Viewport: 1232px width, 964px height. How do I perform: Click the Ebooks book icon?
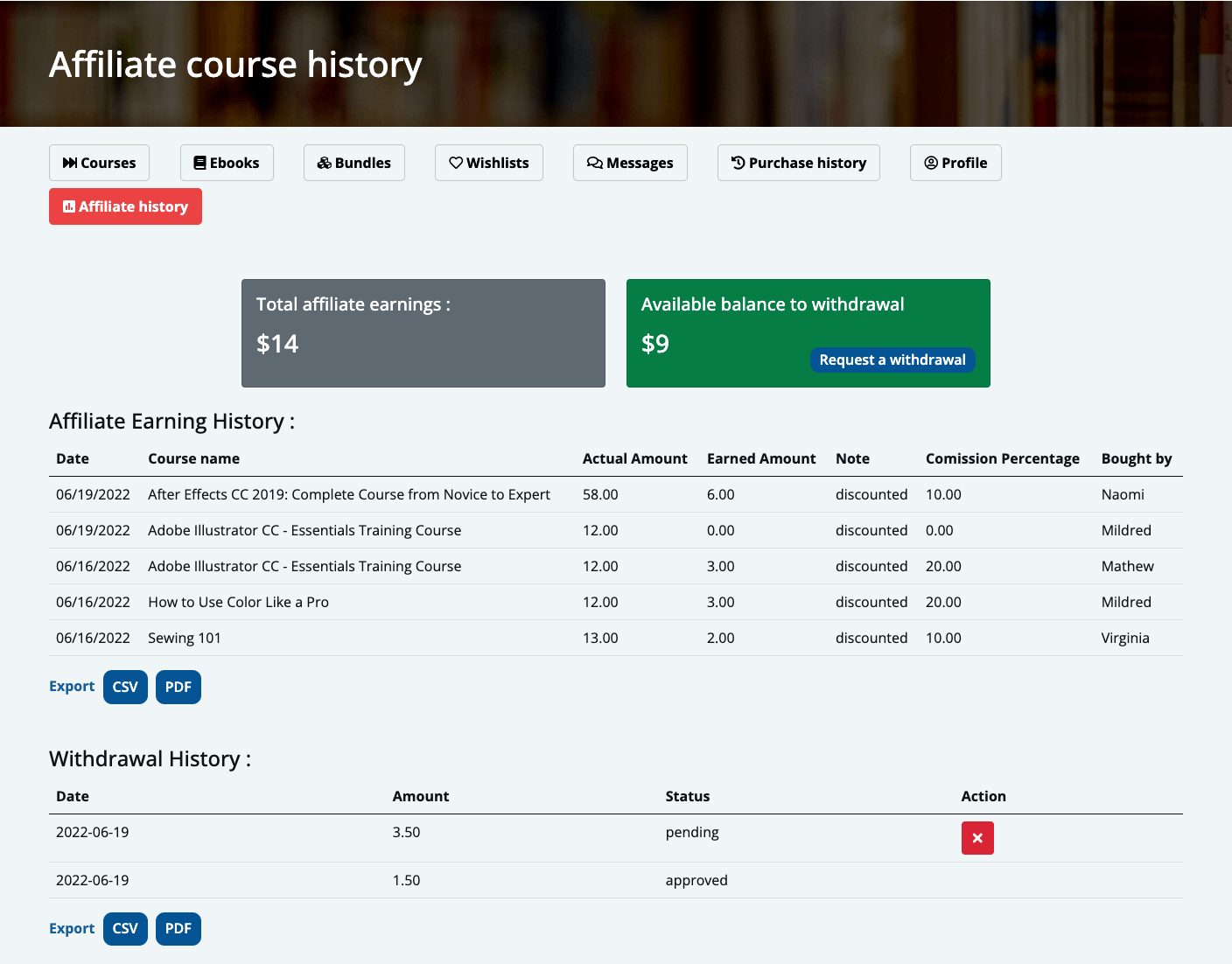point(200,163)
